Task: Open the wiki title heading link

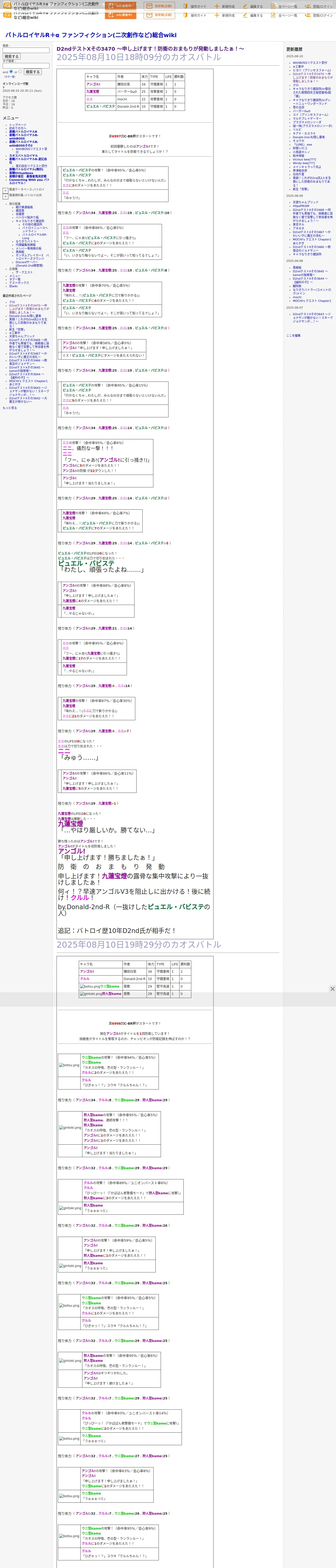Action: (91, 35)
